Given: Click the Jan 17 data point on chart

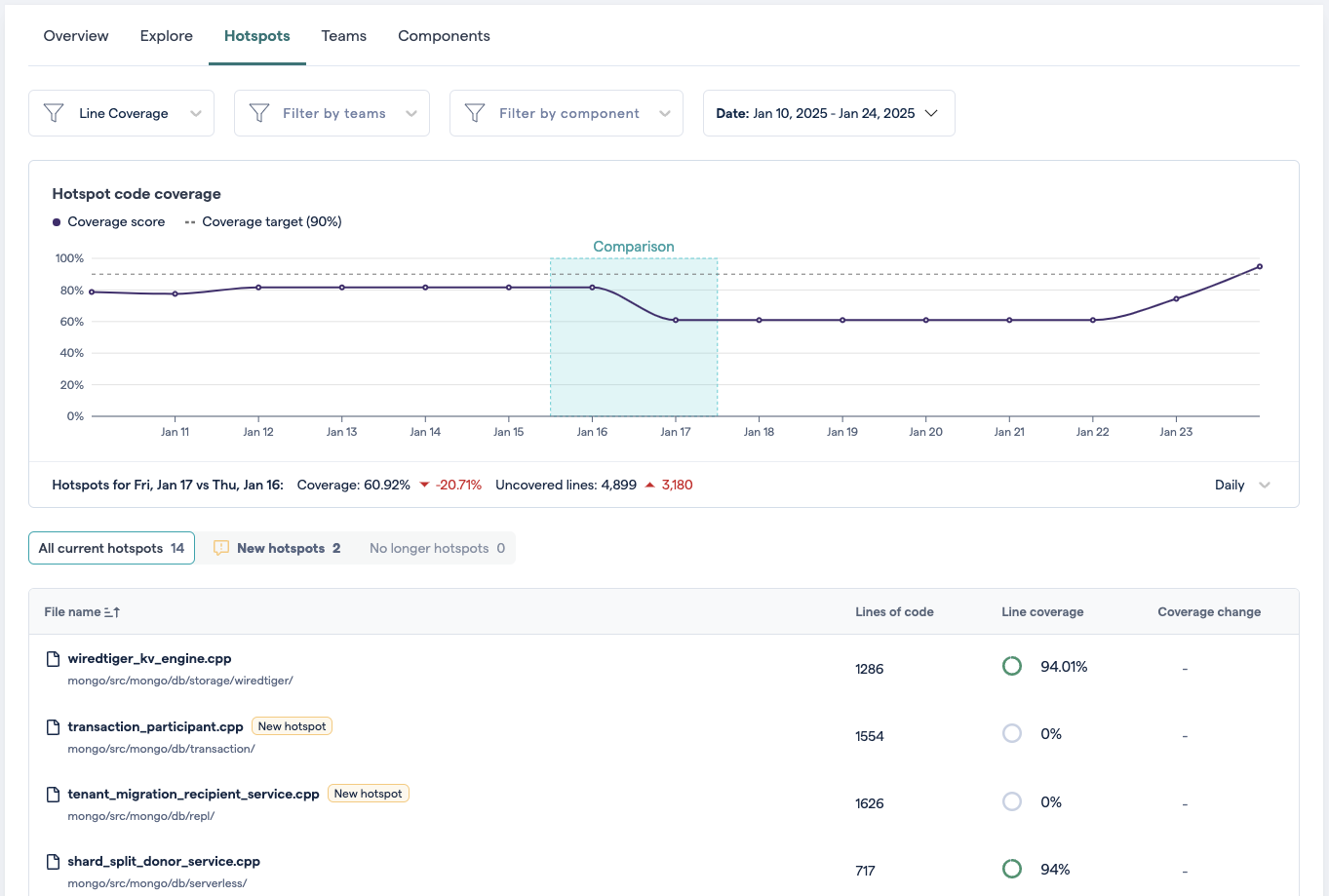Looking at the screenshot, I should [x=676, y=320].
